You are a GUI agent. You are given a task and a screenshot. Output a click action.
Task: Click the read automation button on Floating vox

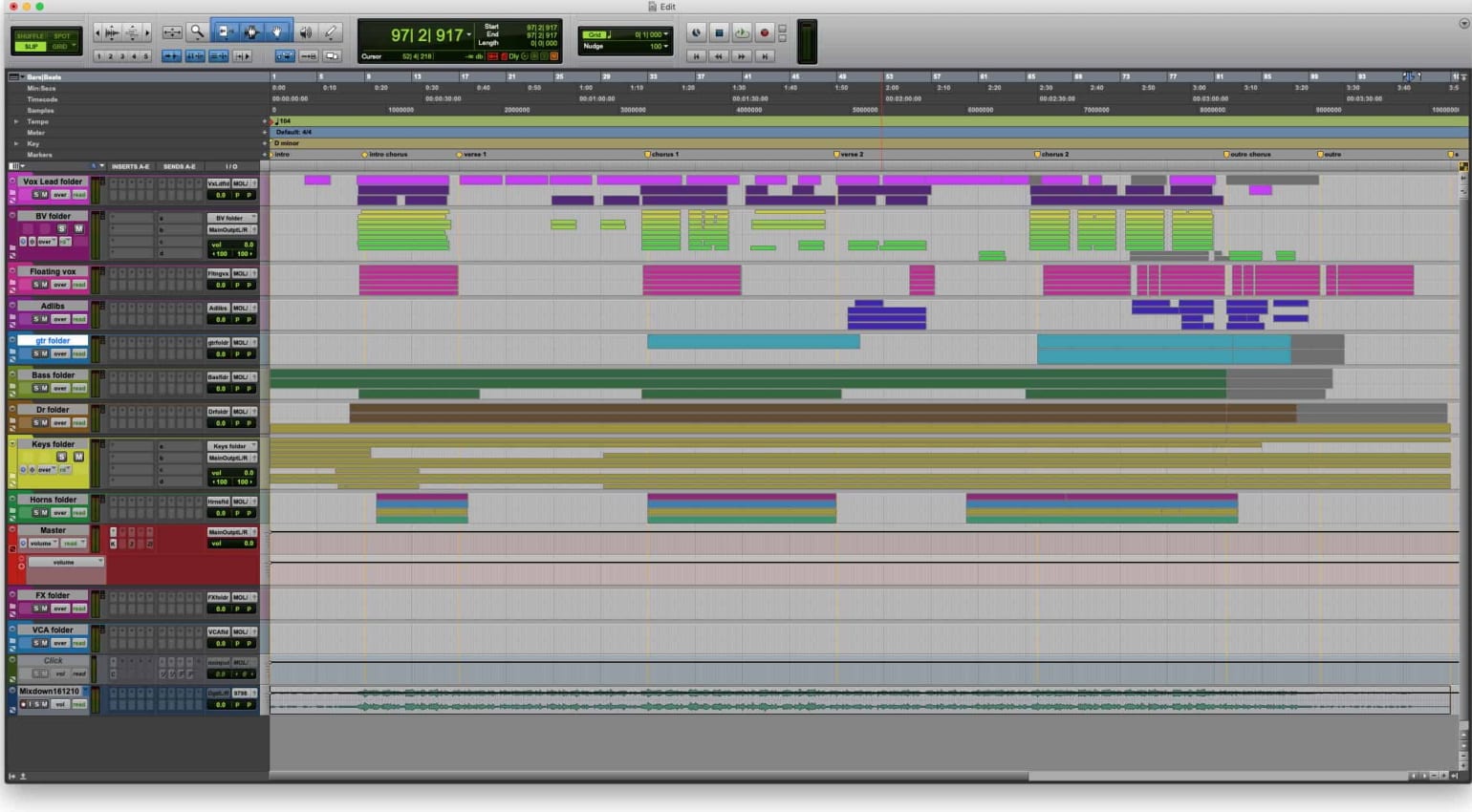click(78, 285)
